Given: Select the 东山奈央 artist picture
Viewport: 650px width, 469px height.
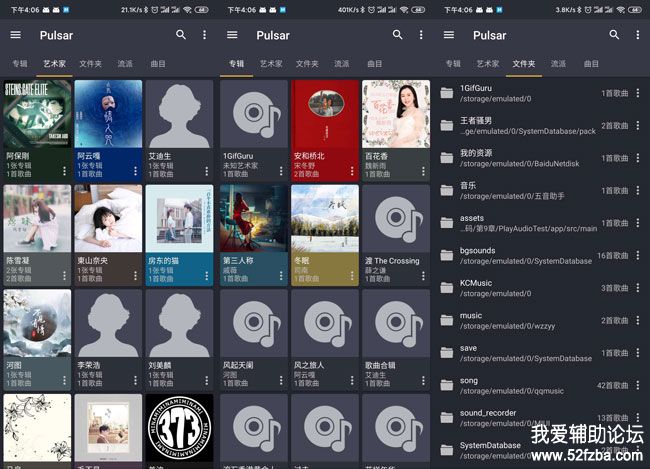Looking at the screenshot, I should pos(108,218).
